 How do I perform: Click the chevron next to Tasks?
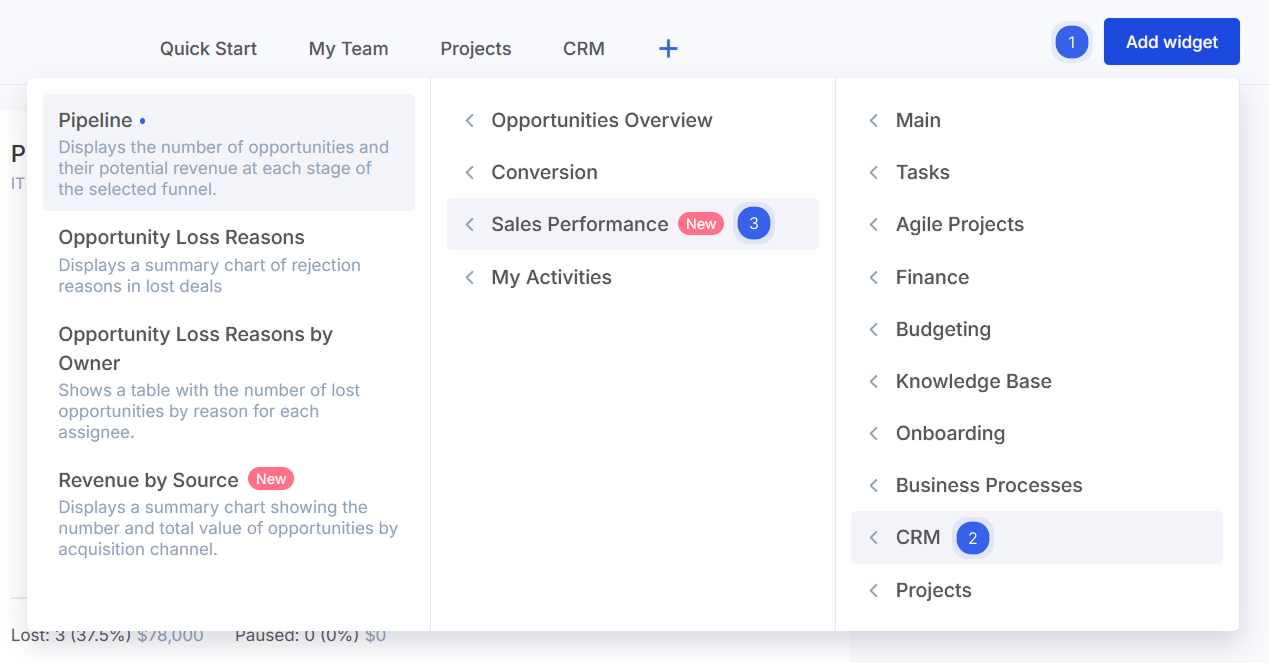pos(874,172)
